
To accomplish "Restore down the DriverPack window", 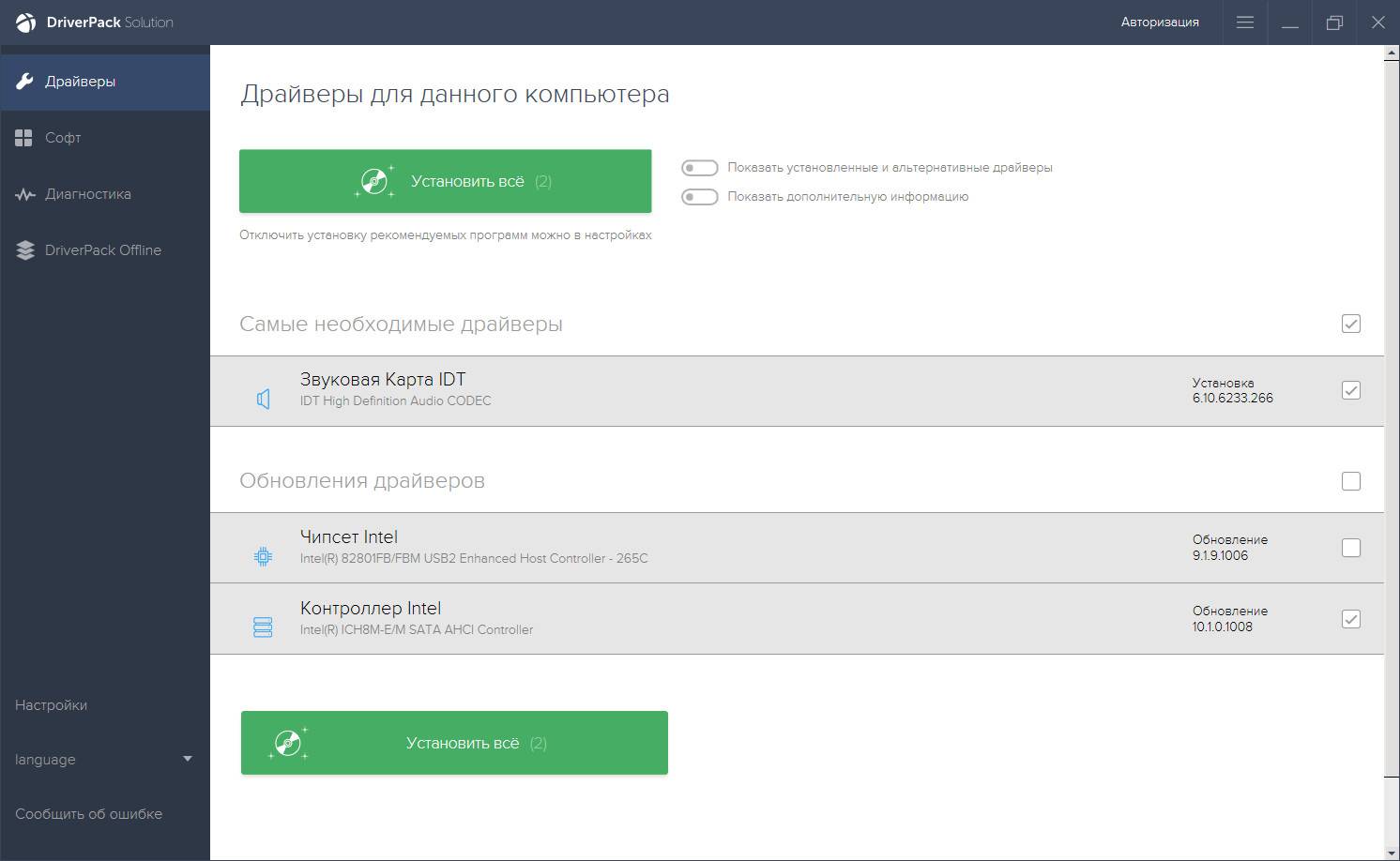I will pyautogui.click(x=1334, y=23).
